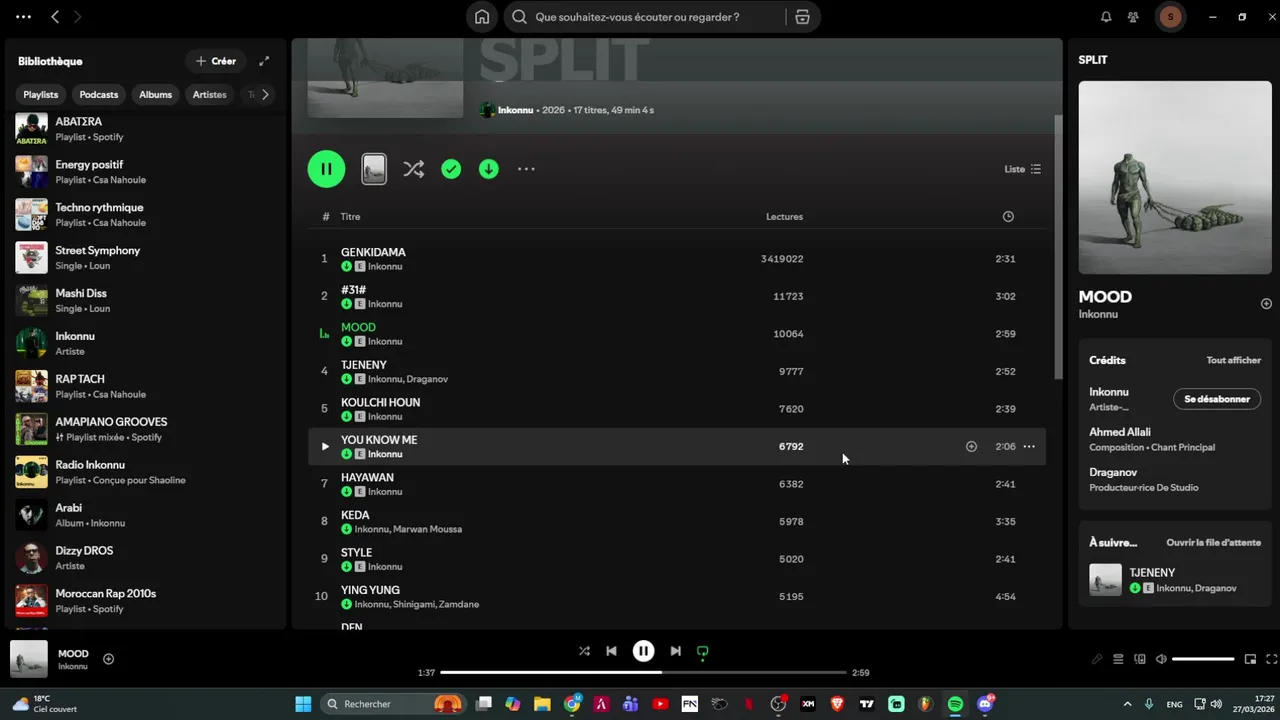Add MOOD to playlist in right panel
This screenshot has height=720, width=1280.
point(1266,303)
